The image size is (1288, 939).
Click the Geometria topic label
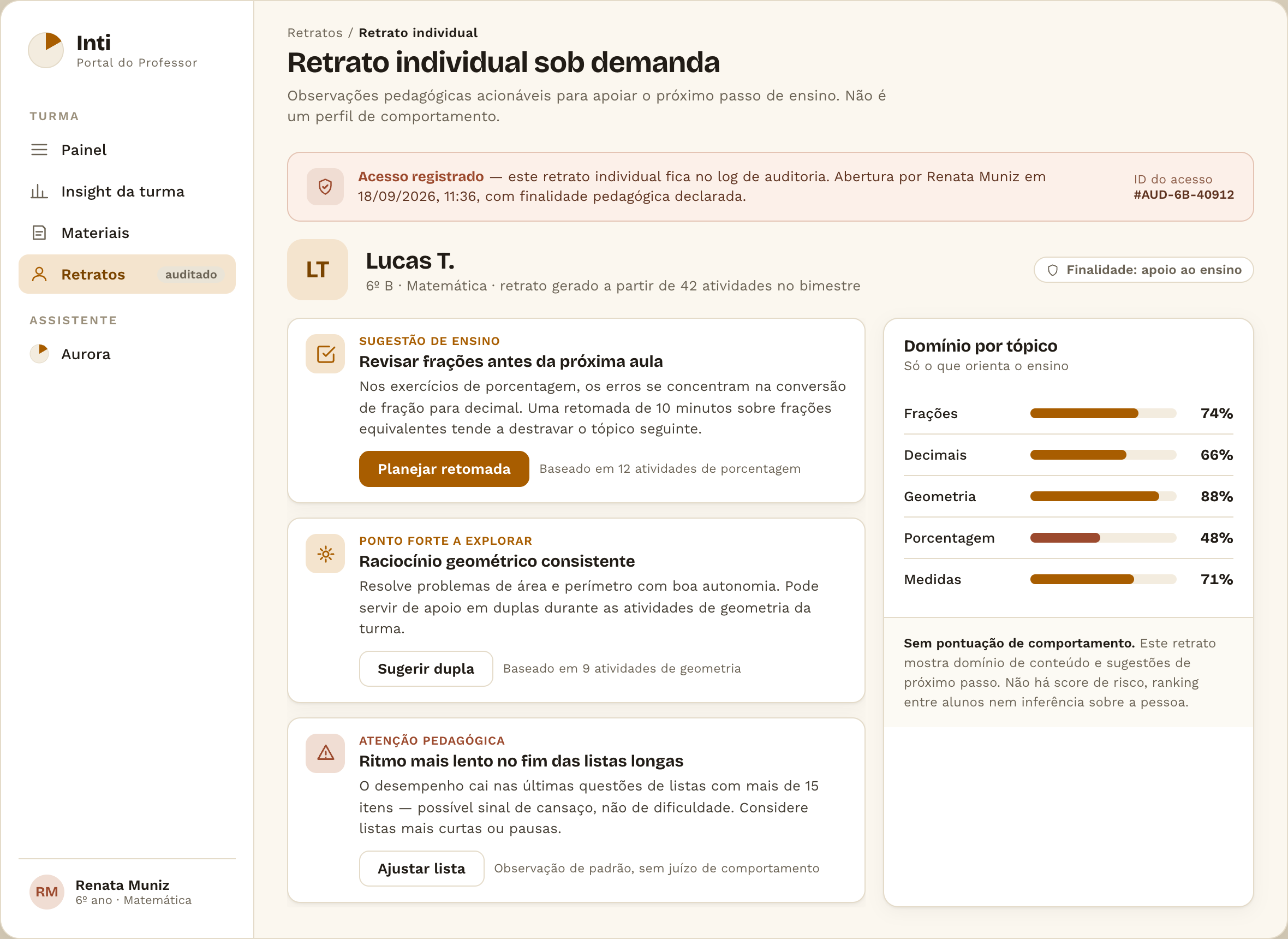940,496
